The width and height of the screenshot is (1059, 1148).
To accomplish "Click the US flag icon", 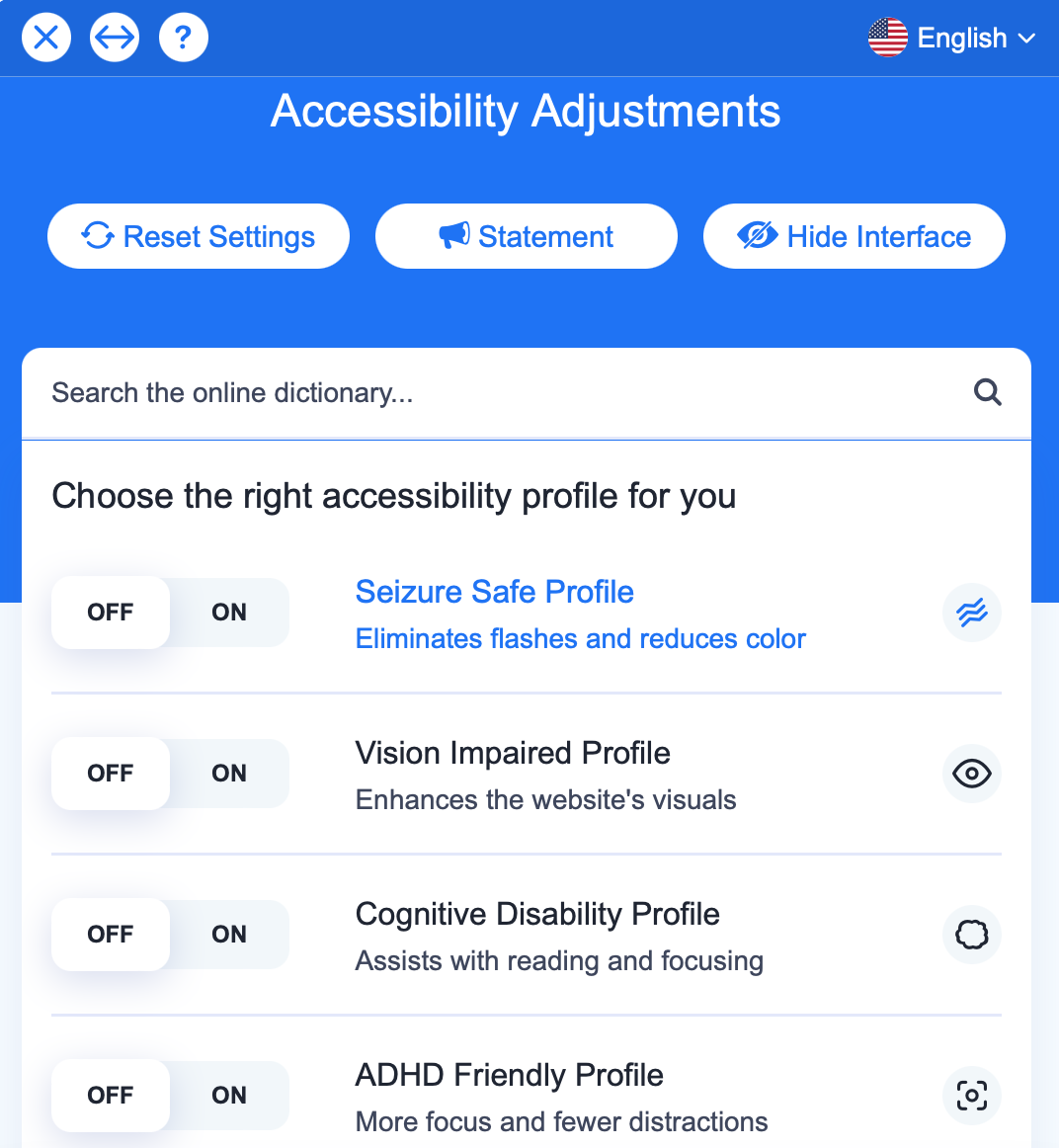I will coord(888,38).
